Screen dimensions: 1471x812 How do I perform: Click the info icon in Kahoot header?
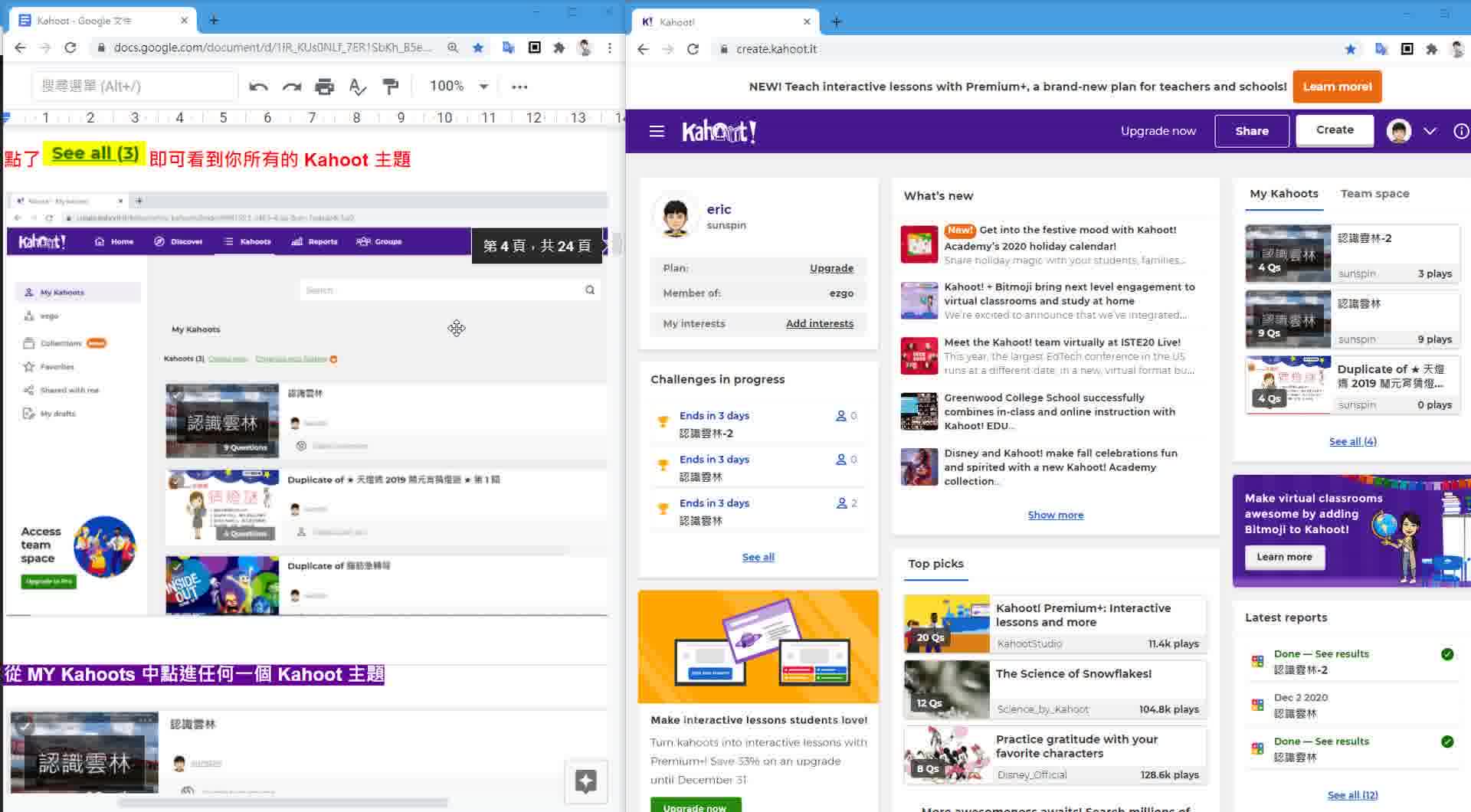point(1461,131)
